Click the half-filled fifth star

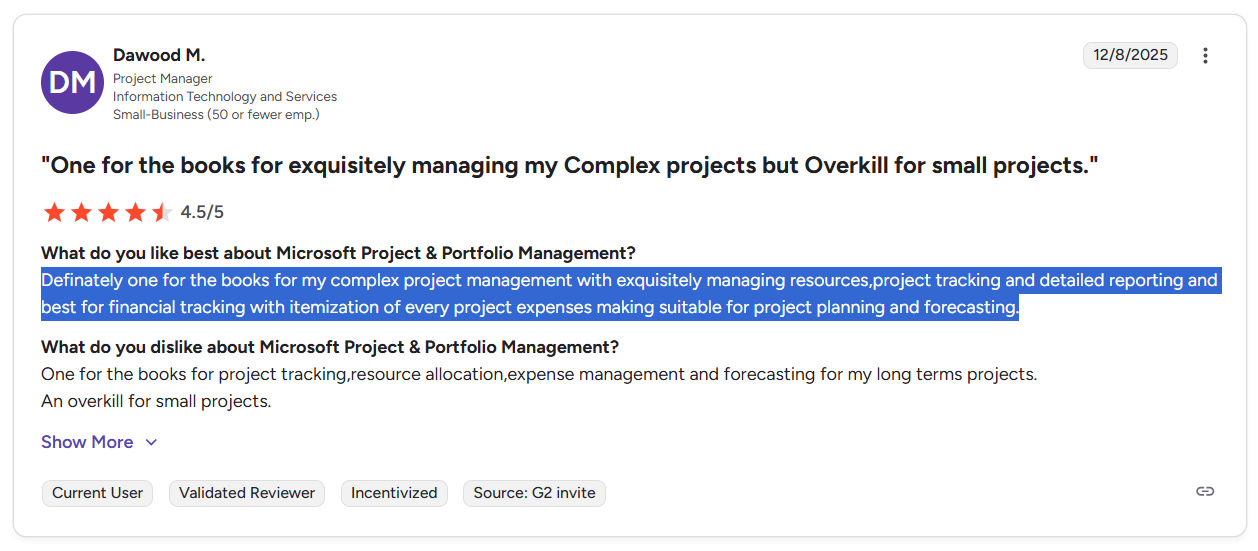[x=162, y=212]
